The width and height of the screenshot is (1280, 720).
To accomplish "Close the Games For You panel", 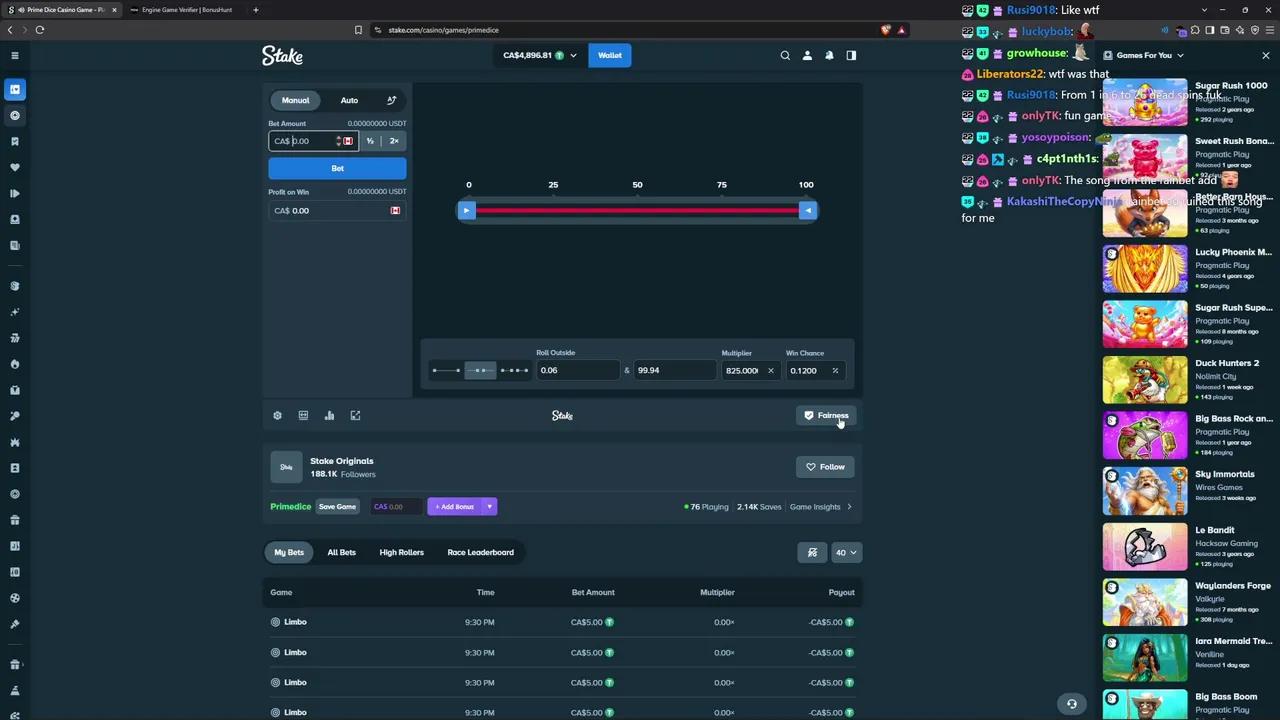I will coord(1266,55).
